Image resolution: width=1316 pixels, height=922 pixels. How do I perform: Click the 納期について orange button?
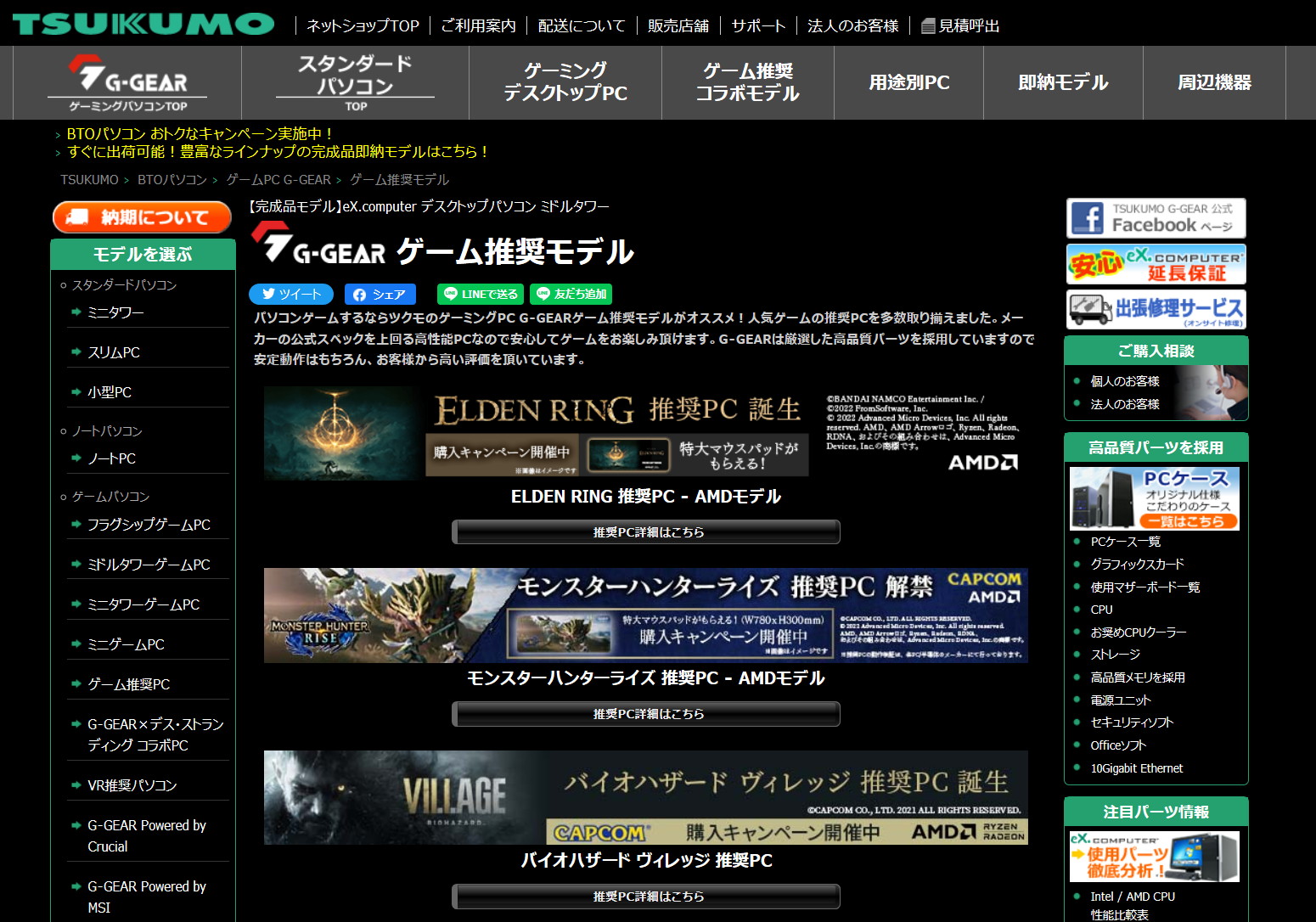[x=142, y=217]
